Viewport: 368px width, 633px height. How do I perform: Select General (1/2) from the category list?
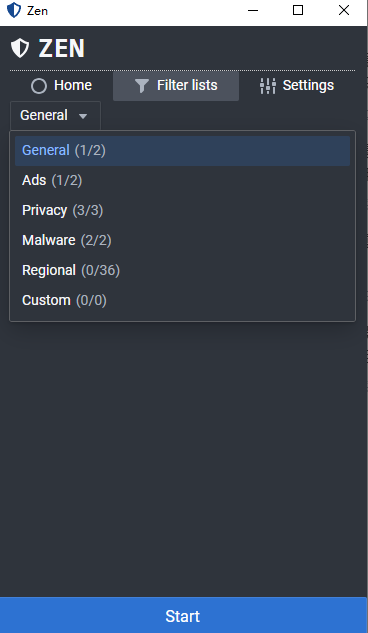click(182, 151)
